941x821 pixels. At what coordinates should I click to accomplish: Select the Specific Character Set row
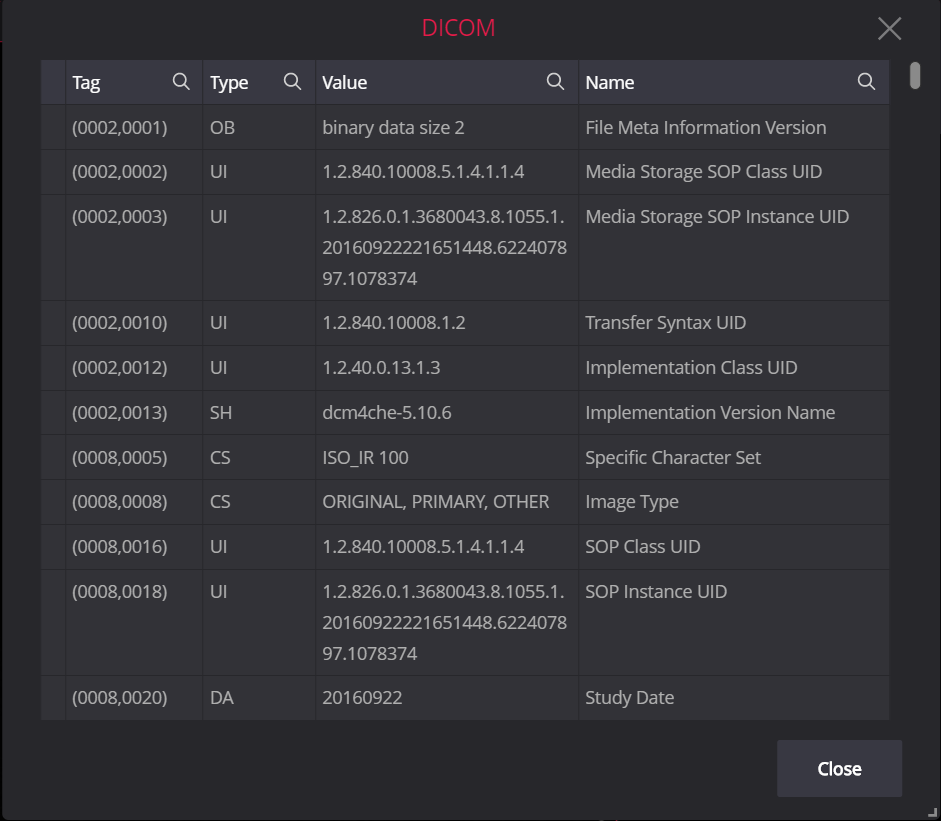[x=465, y=457]
